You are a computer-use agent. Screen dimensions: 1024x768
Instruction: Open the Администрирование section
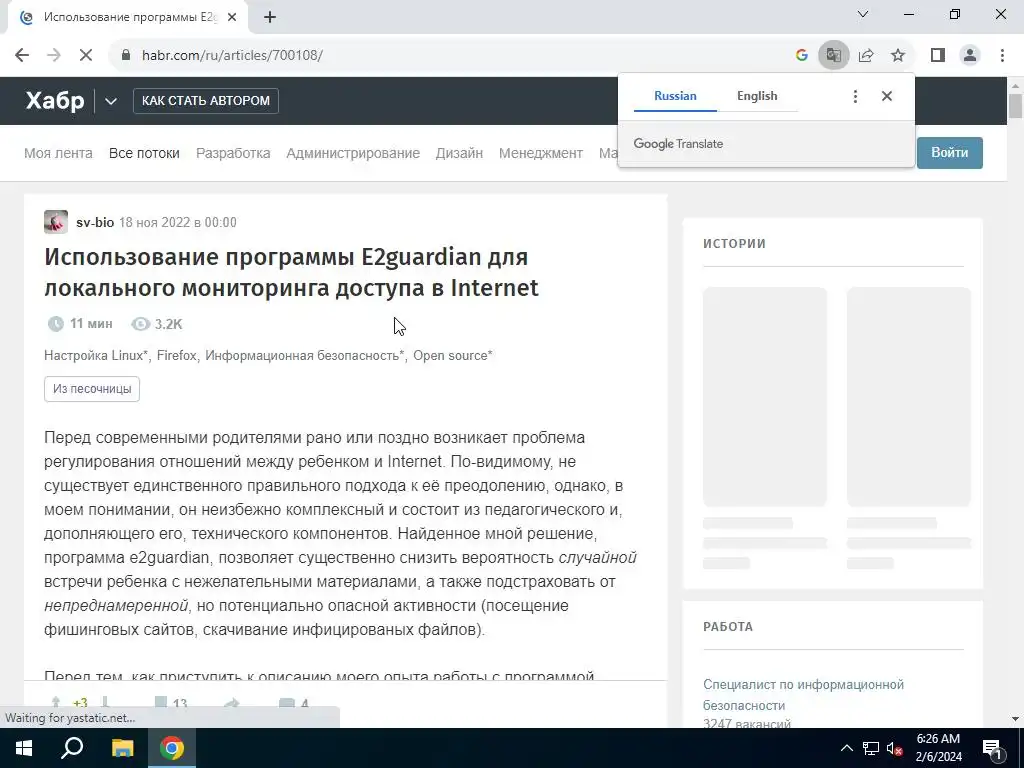[353, 153]
